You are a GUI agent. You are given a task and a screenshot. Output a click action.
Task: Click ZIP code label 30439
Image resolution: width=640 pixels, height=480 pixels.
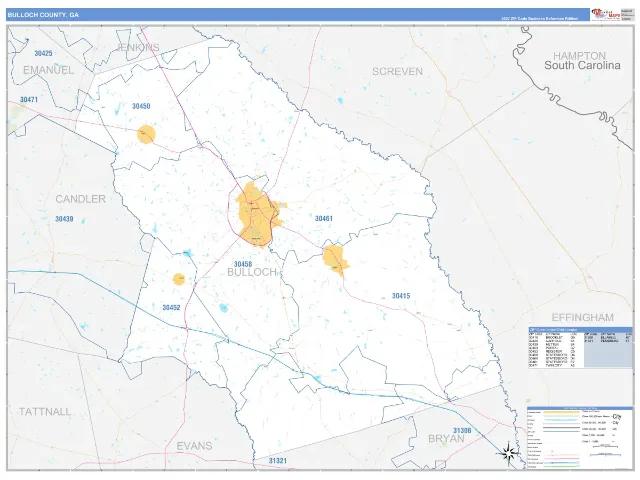click(x=64, y=219)
